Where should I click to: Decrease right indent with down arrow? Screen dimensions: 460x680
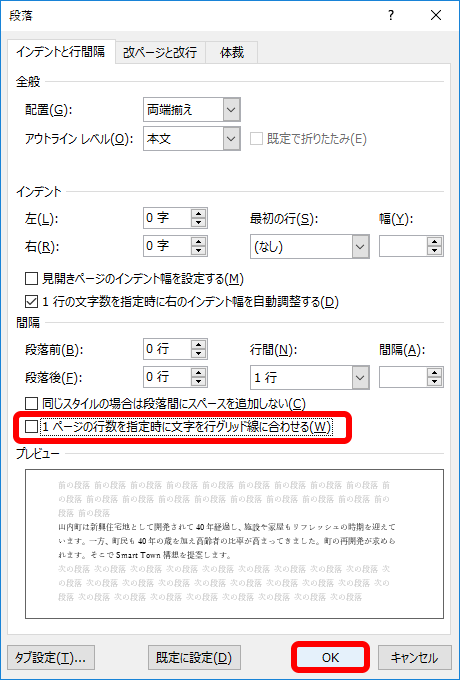pyautogui.click(x=199, y=252)
